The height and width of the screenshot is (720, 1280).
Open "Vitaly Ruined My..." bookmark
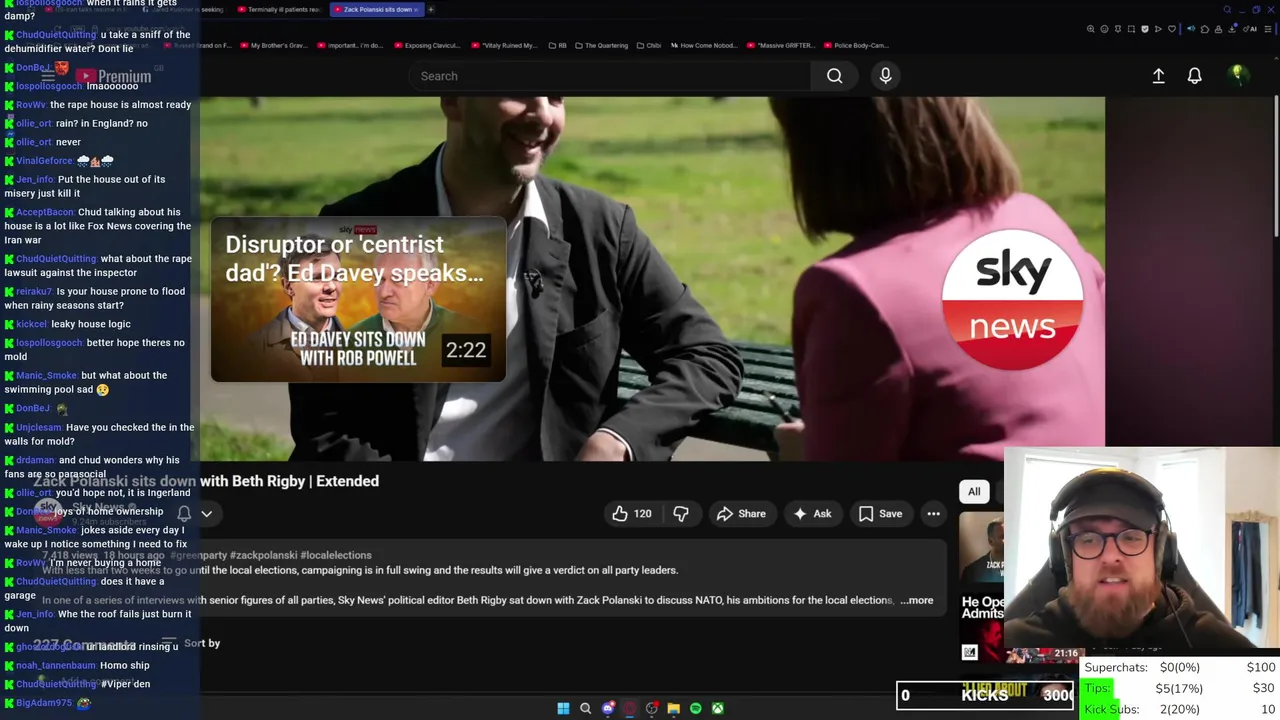point(504,45)
